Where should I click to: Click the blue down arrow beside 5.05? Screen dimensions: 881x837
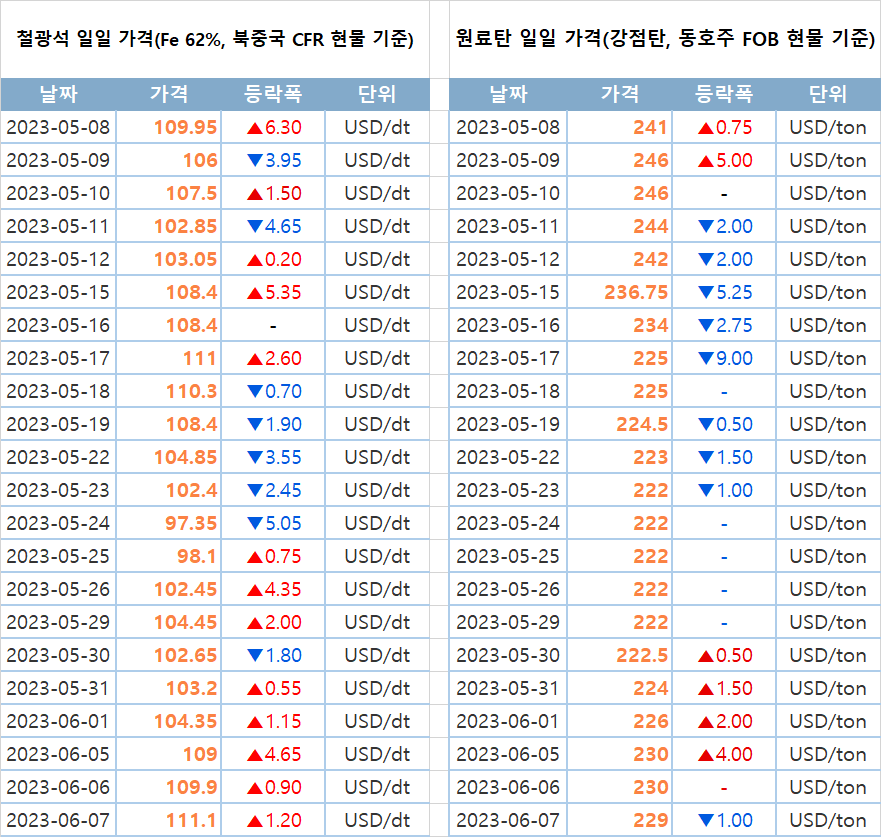coord(254,523)
